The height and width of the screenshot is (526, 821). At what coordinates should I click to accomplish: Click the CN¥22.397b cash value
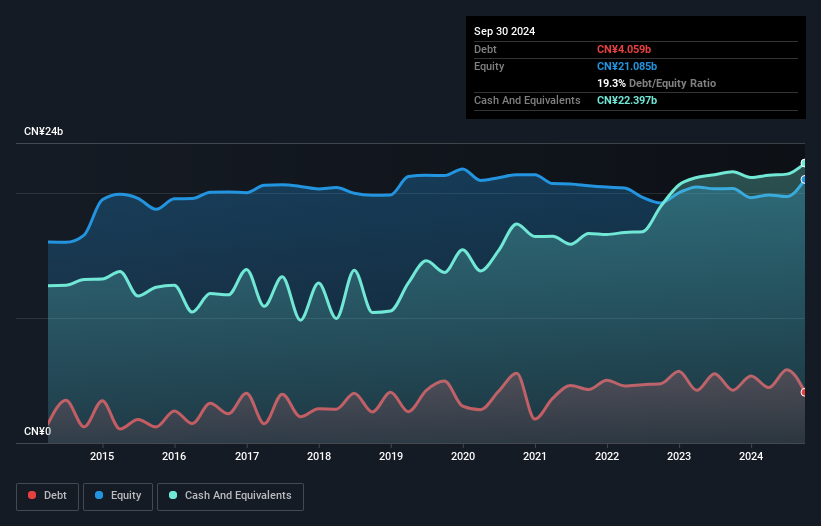click(627, 100)
